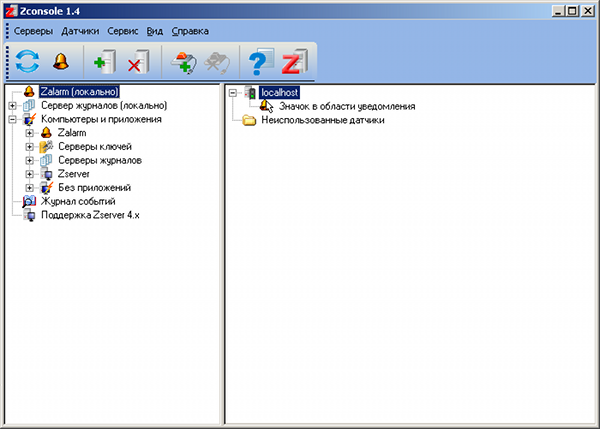Screen dimensions: 600x429
Task: Click the add sensor icon with green plus
Action: [184, 62]
